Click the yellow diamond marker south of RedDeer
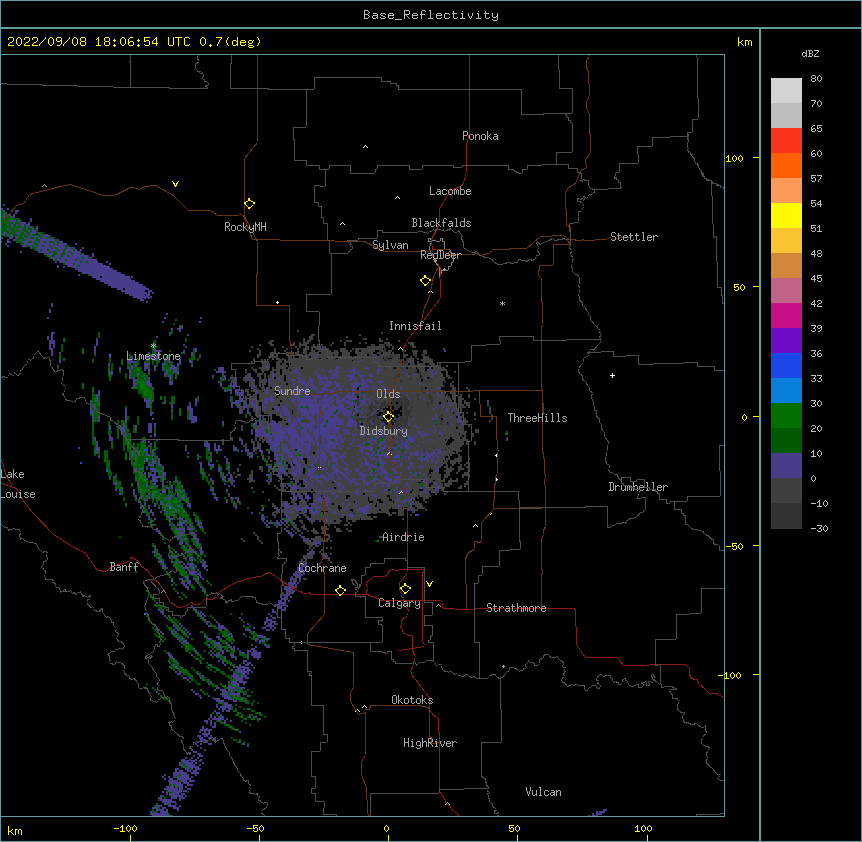862x842 pixels. click(x=426, y=281)
